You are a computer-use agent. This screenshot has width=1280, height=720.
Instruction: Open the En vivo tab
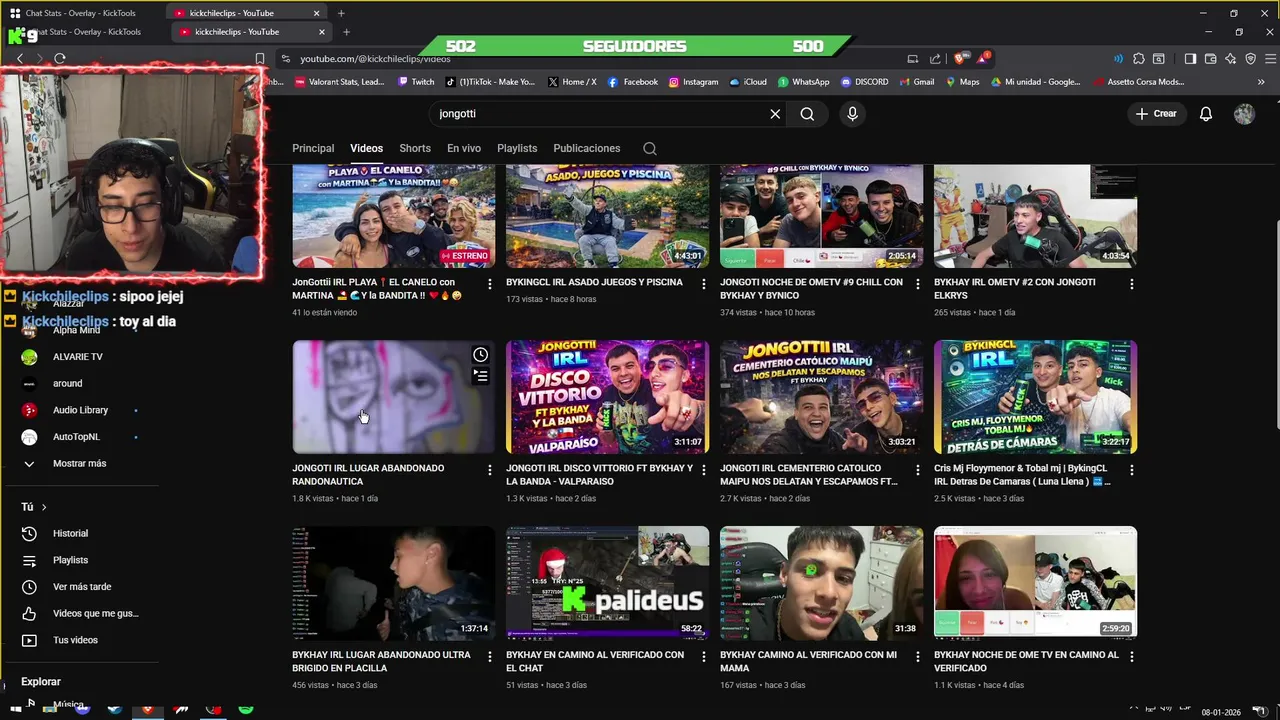coord(464,148)
